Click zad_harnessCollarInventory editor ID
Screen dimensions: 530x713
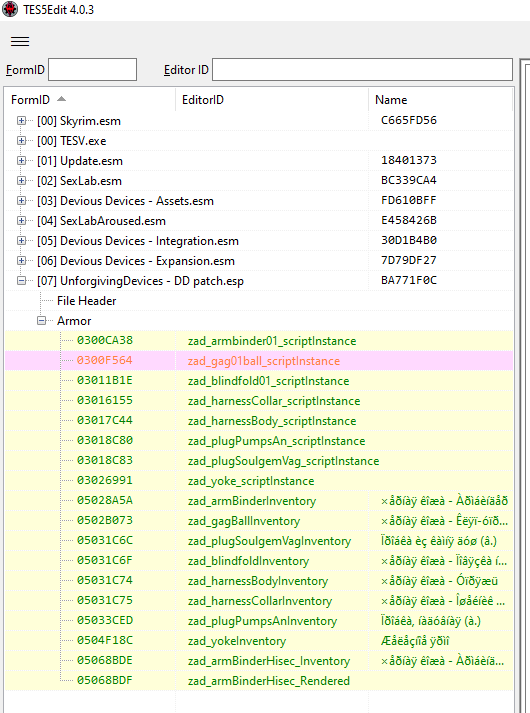pos(260,602)
